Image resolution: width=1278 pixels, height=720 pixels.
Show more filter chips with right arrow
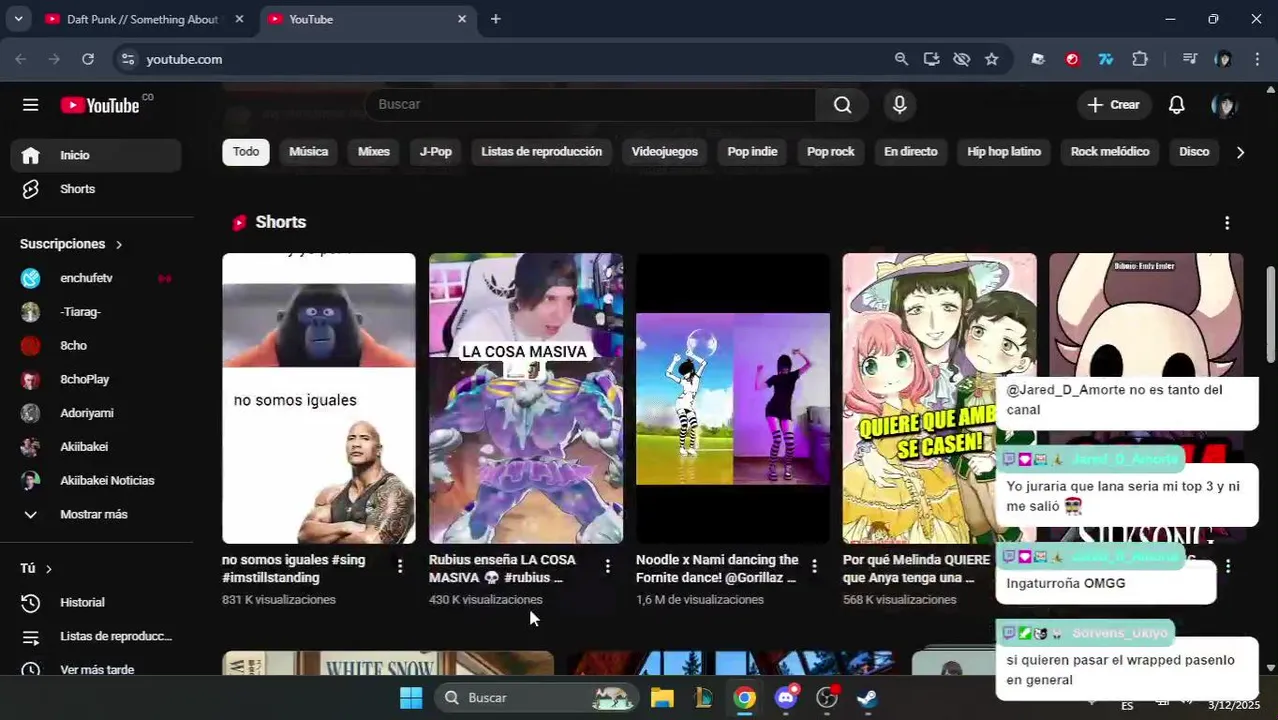(1240, 152)
